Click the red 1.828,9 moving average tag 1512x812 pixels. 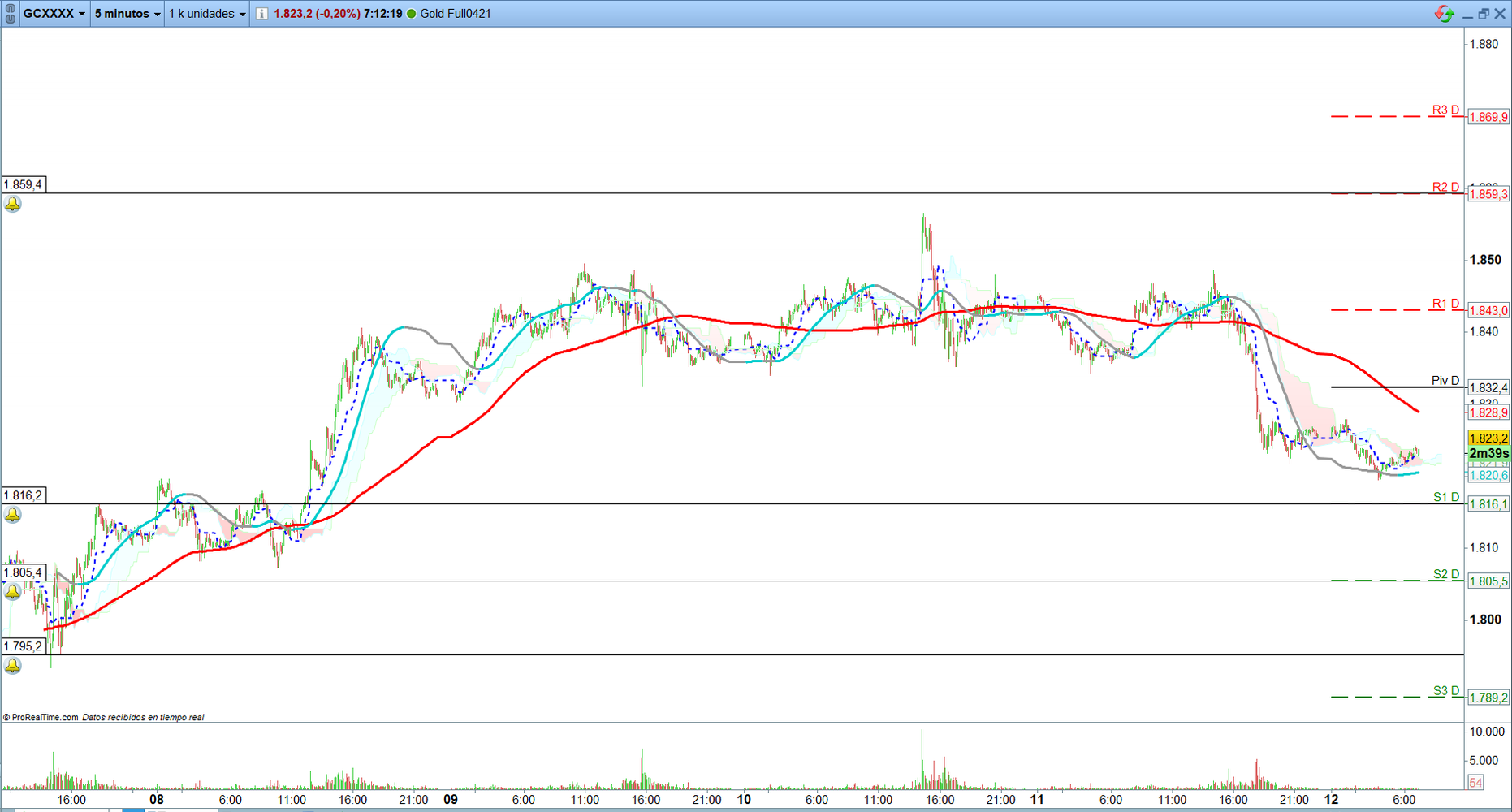1488,412
